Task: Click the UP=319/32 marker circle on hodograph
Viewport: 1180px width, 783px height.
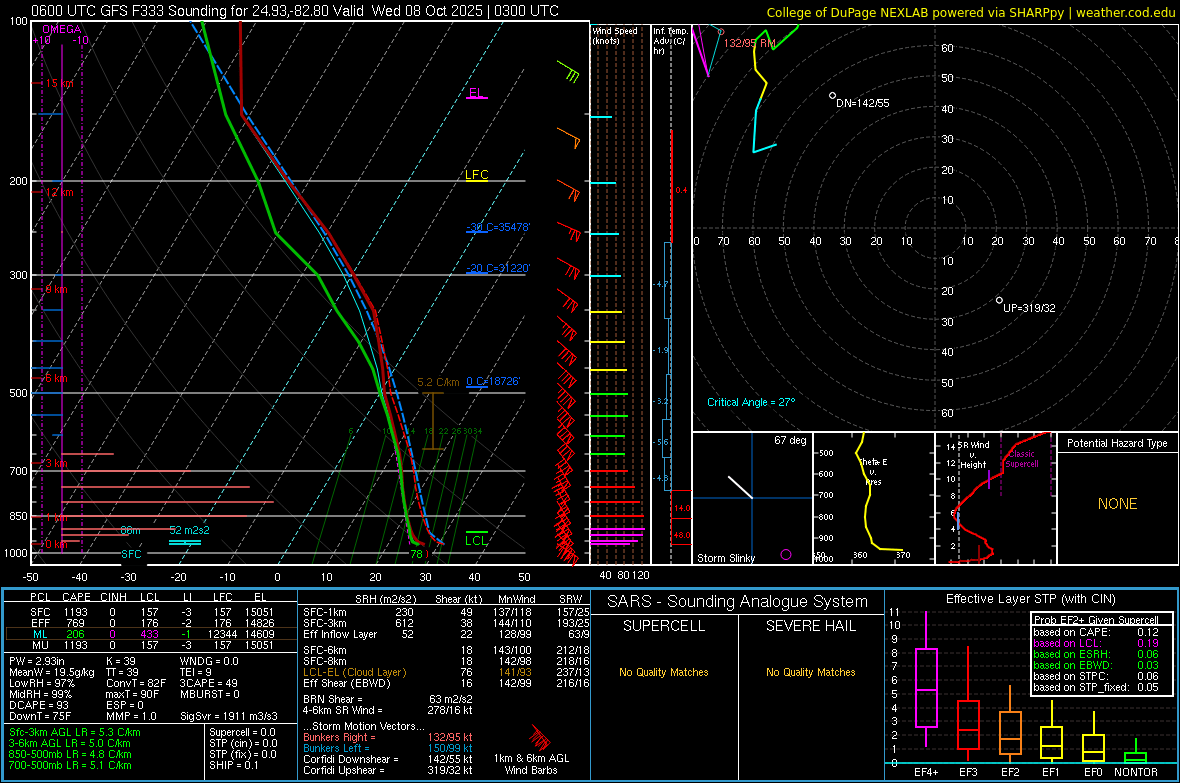Action: tap(999, 300)
